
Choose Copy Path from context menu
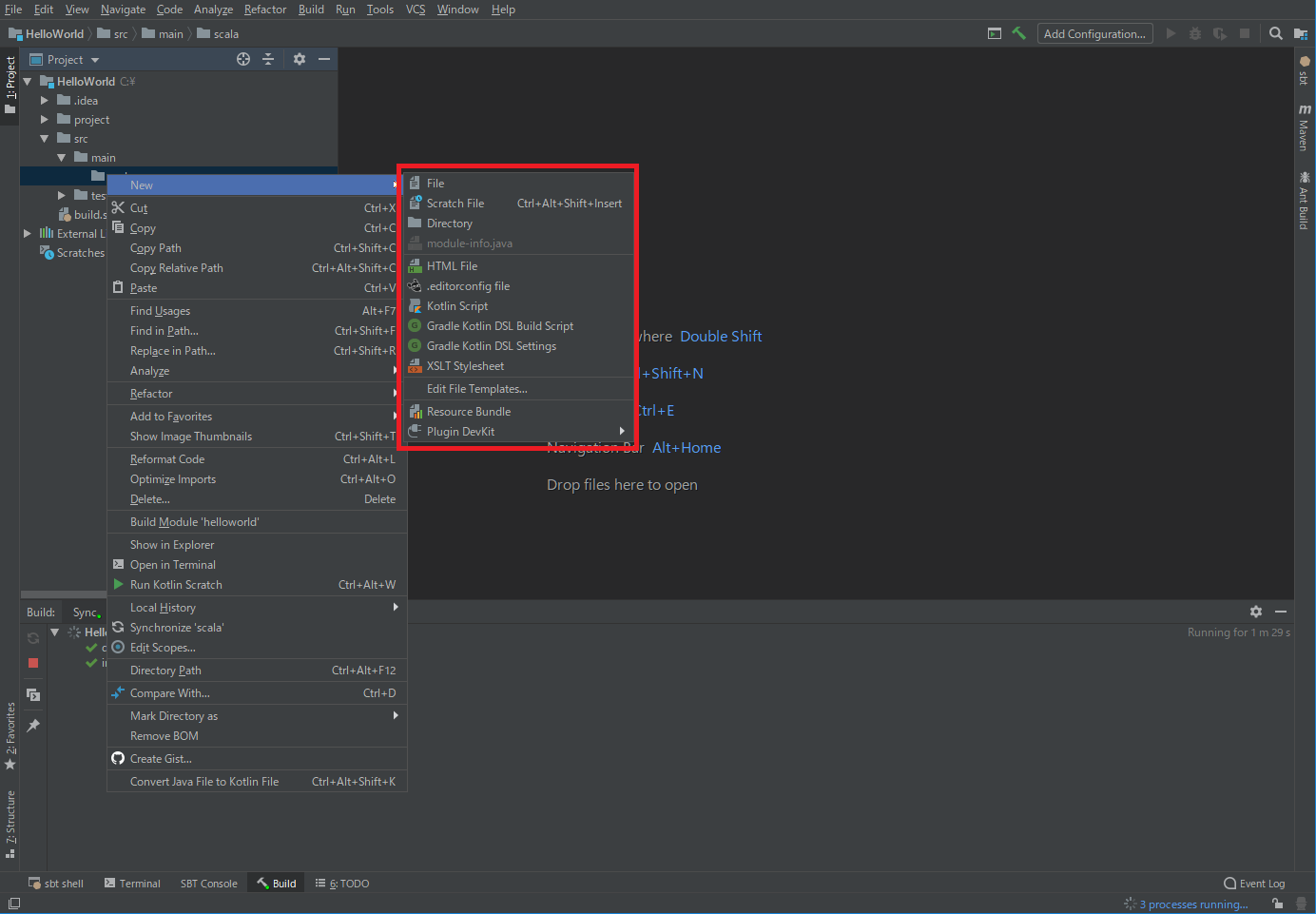[257, 248]
